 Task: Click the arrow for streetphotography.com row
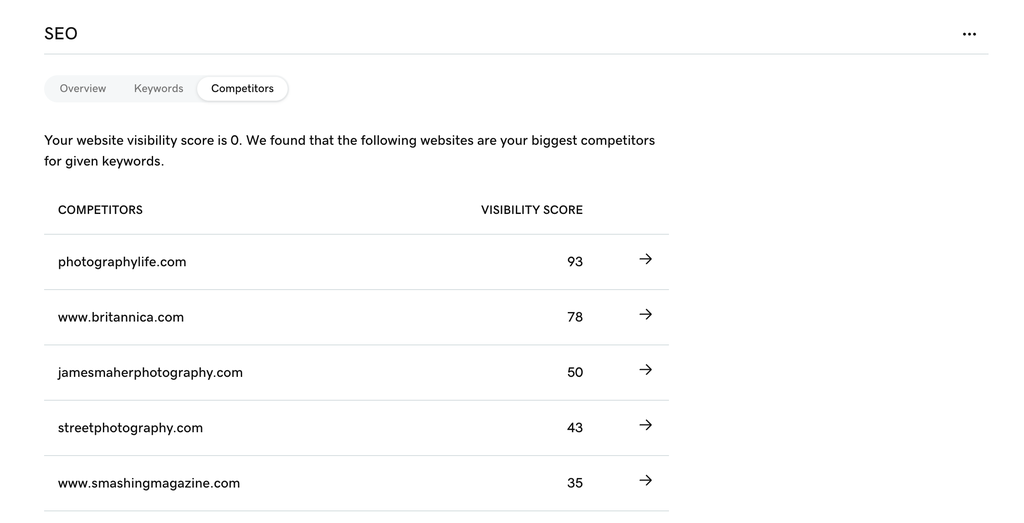click(x=645, y=425)
